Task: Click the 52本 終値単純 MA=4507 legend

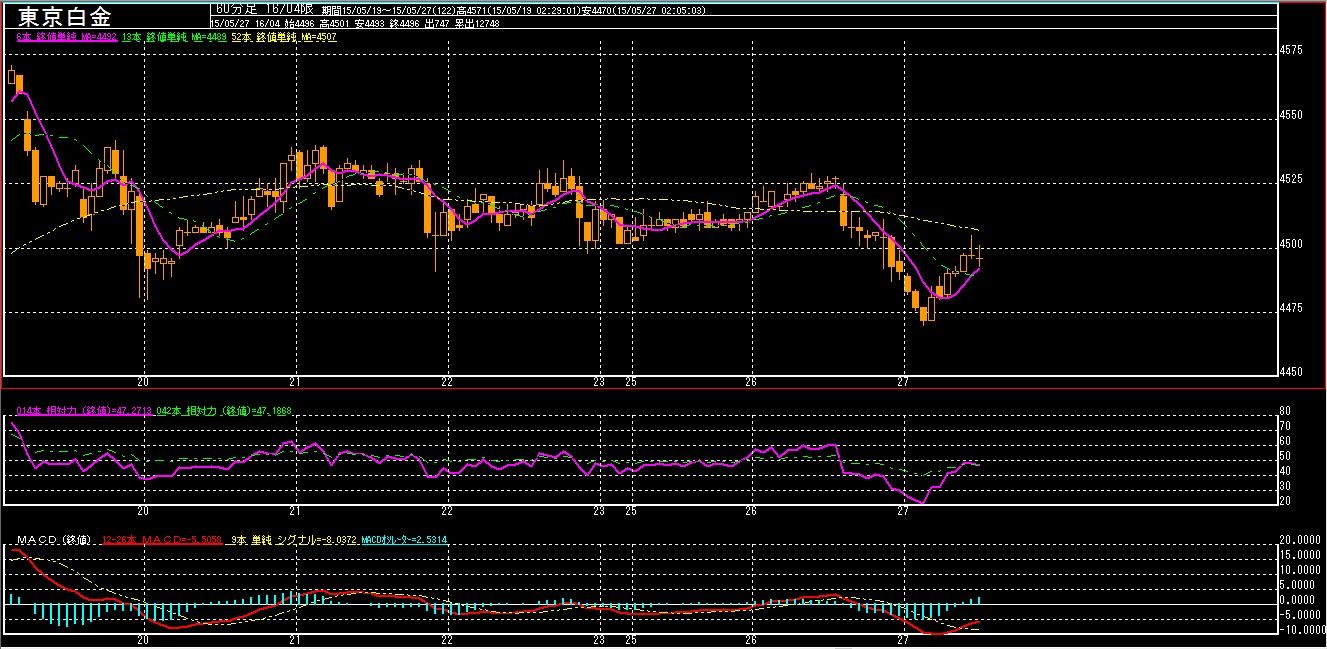Action: [x=282, y=37]
